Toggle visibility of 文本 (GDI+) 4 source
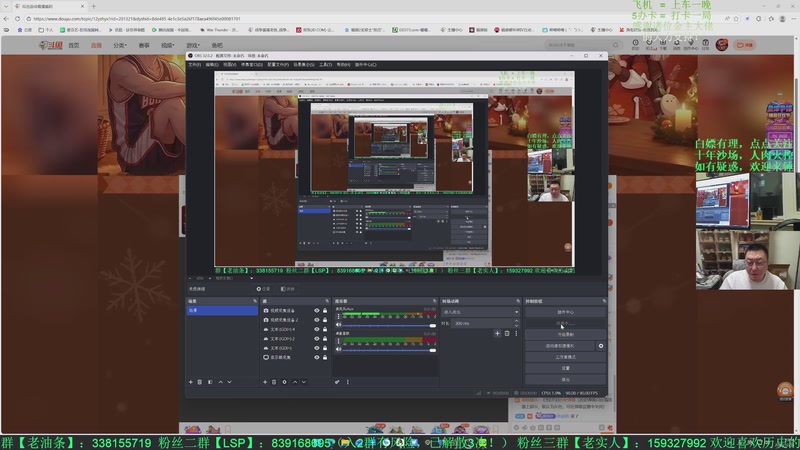800x450 pixels. click(317, 329)
